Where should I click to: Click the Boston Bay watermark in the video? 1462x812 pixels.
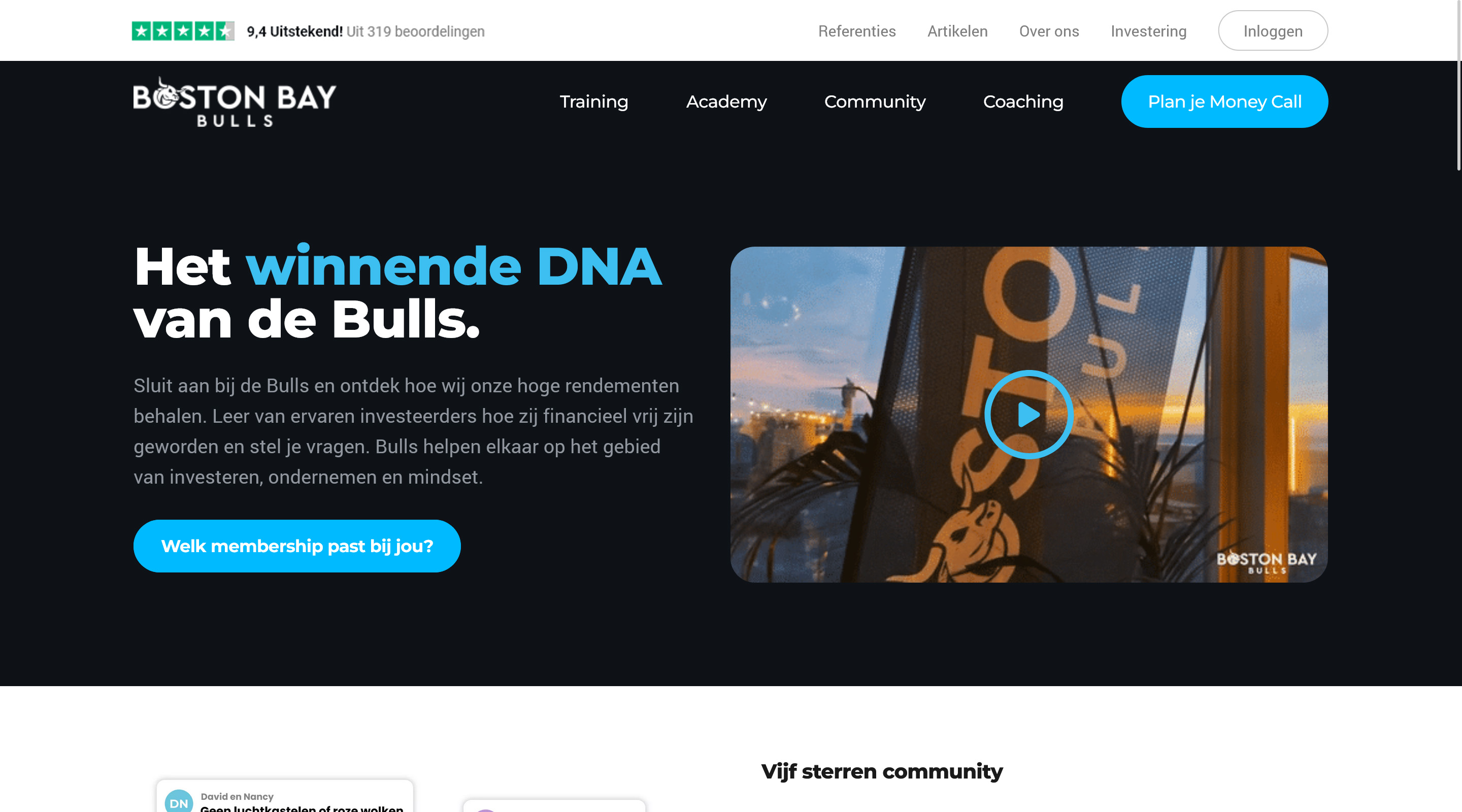click(1266, 562)
